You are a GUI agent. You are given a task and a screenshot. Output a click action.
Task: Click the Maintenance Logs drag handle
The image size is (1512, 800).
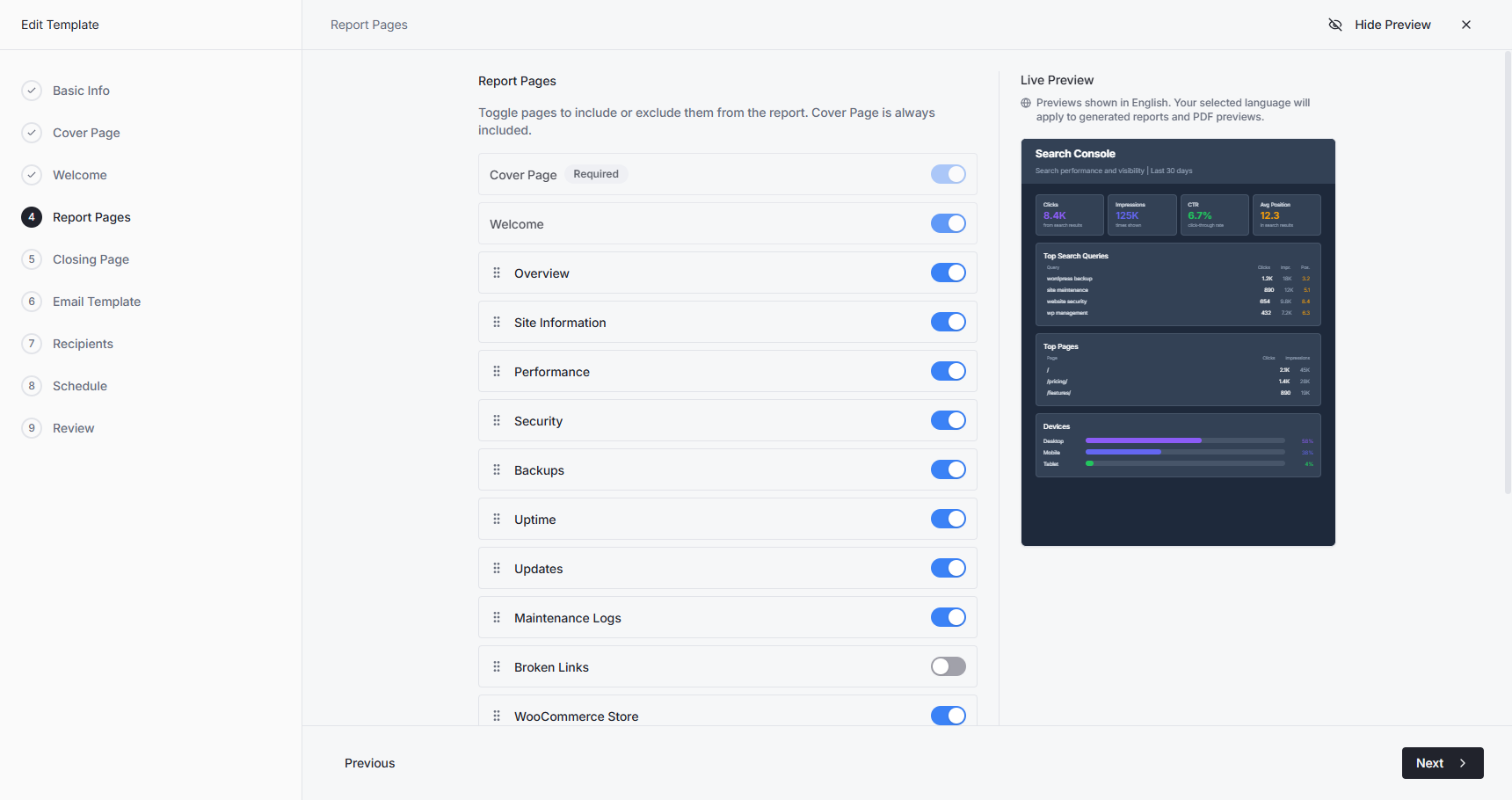click(497, 617)
